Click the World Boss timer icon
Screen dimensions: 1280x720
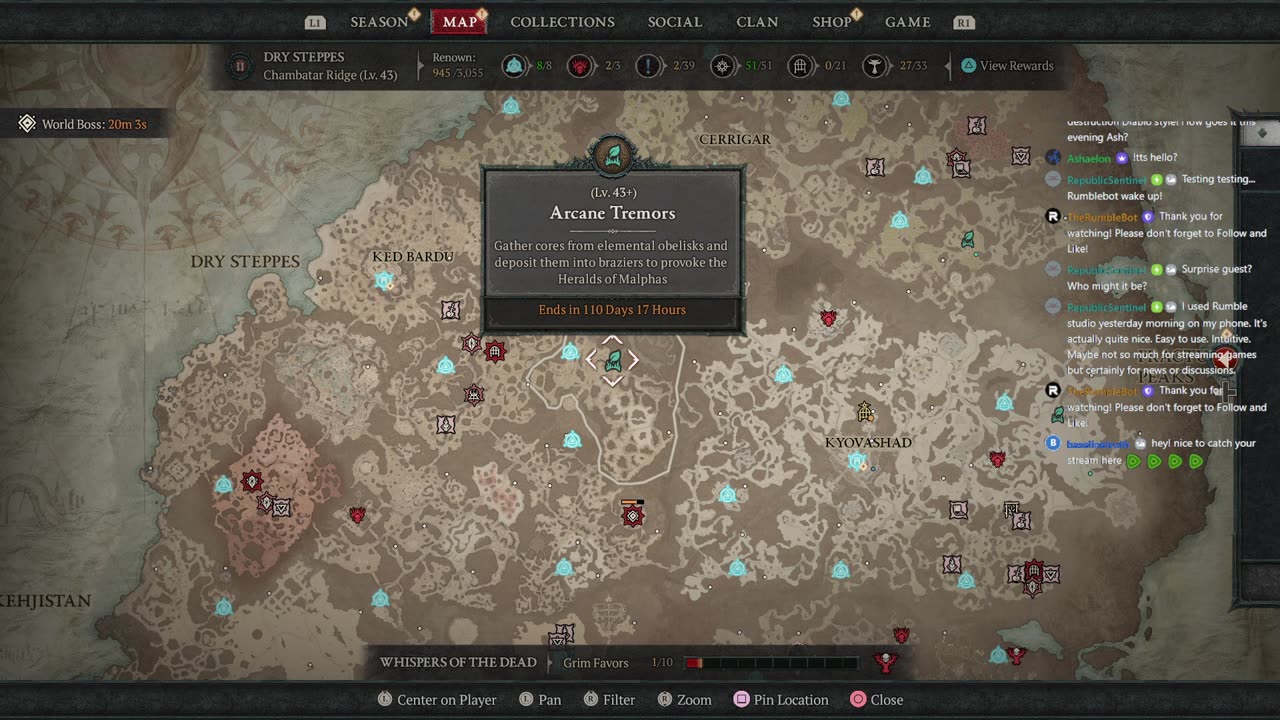(x=27, y=124)
